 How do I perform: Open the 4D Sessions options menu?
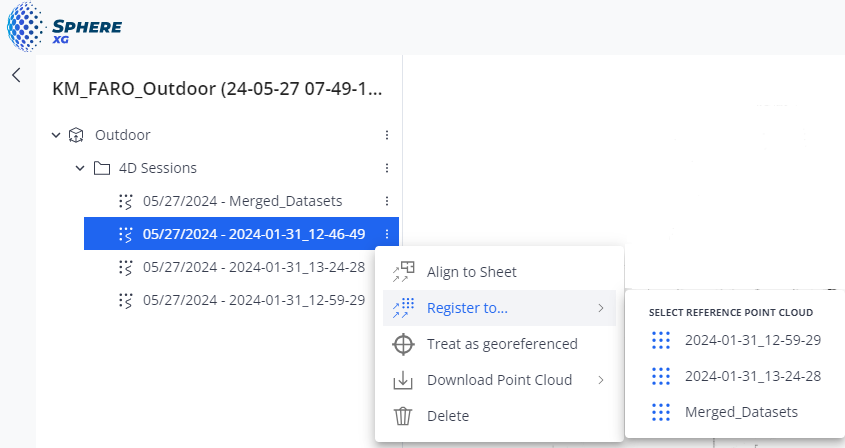click(x=387, y=168)
